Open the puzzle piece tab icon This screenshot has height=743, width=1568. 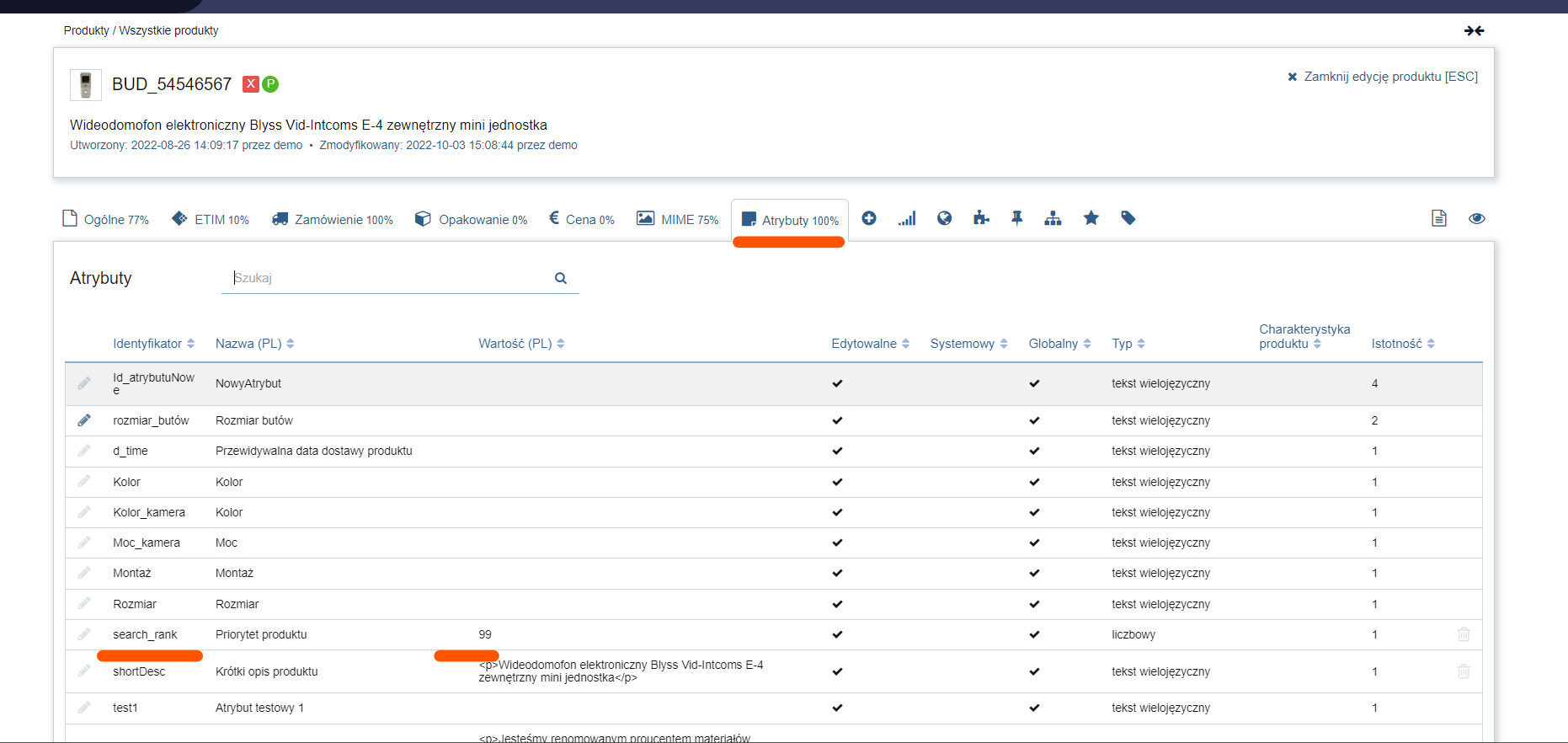[x=981, y=218]
